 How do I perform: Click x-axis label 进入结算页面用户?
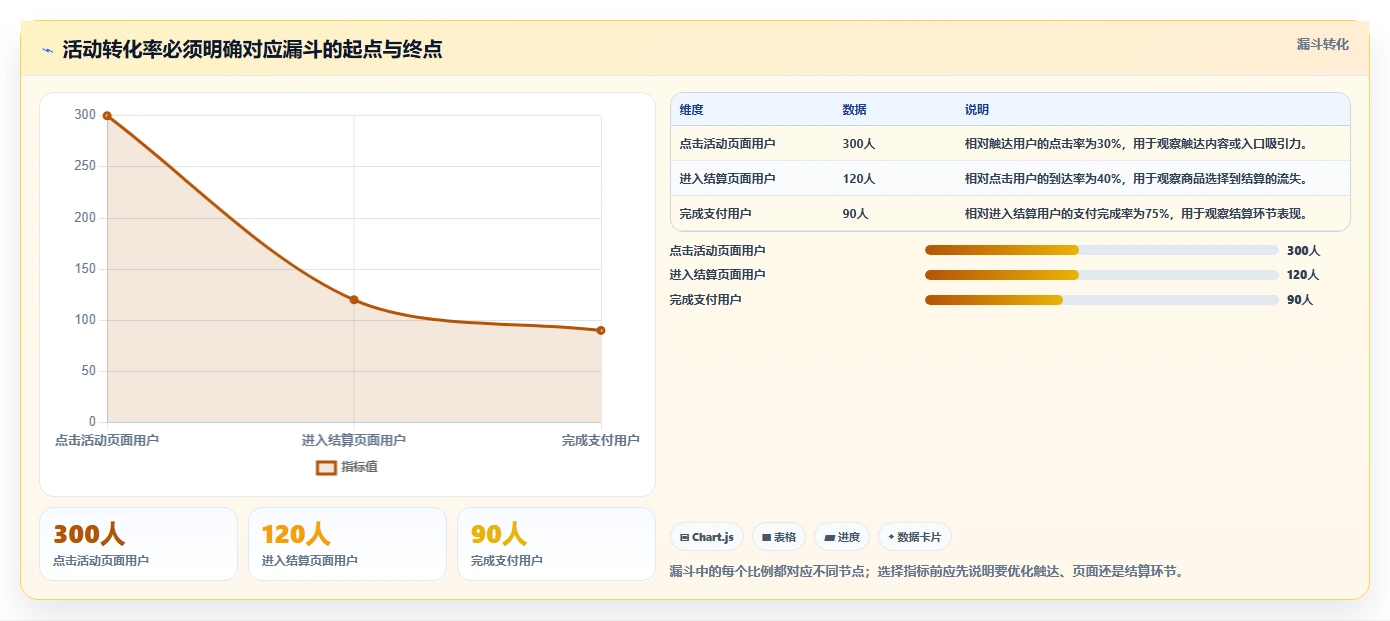354,440
